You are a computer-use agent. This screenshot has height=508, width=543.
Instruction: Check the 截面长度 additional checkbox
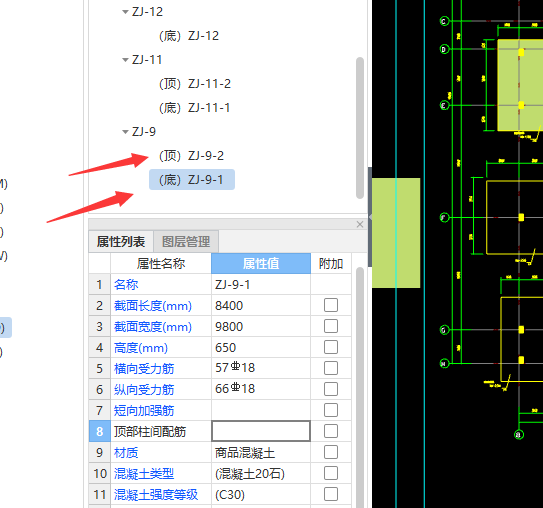click(331, 305)
